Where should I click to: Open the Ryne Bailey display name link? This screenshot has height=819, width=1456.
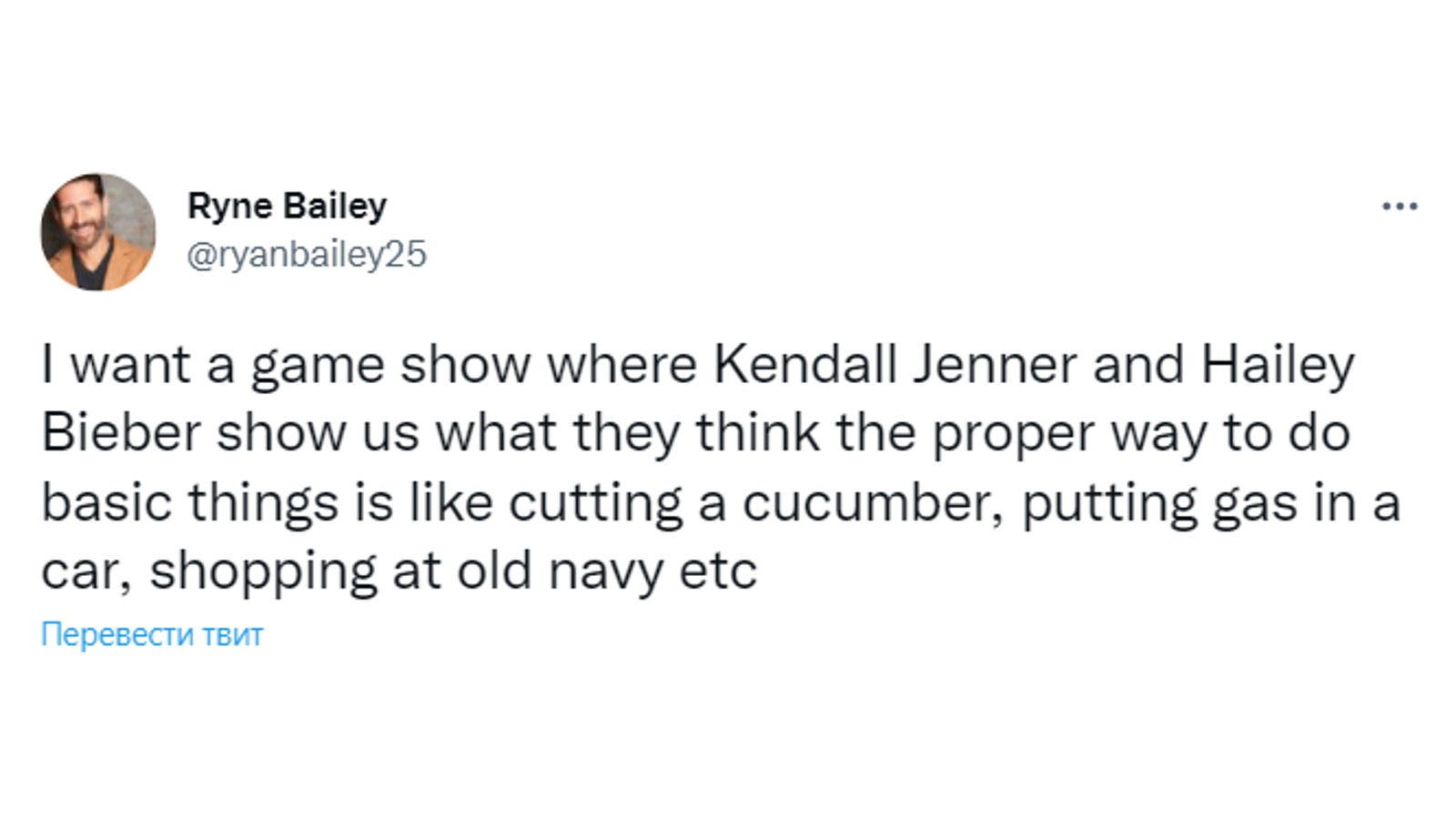(x=287, y=206)
